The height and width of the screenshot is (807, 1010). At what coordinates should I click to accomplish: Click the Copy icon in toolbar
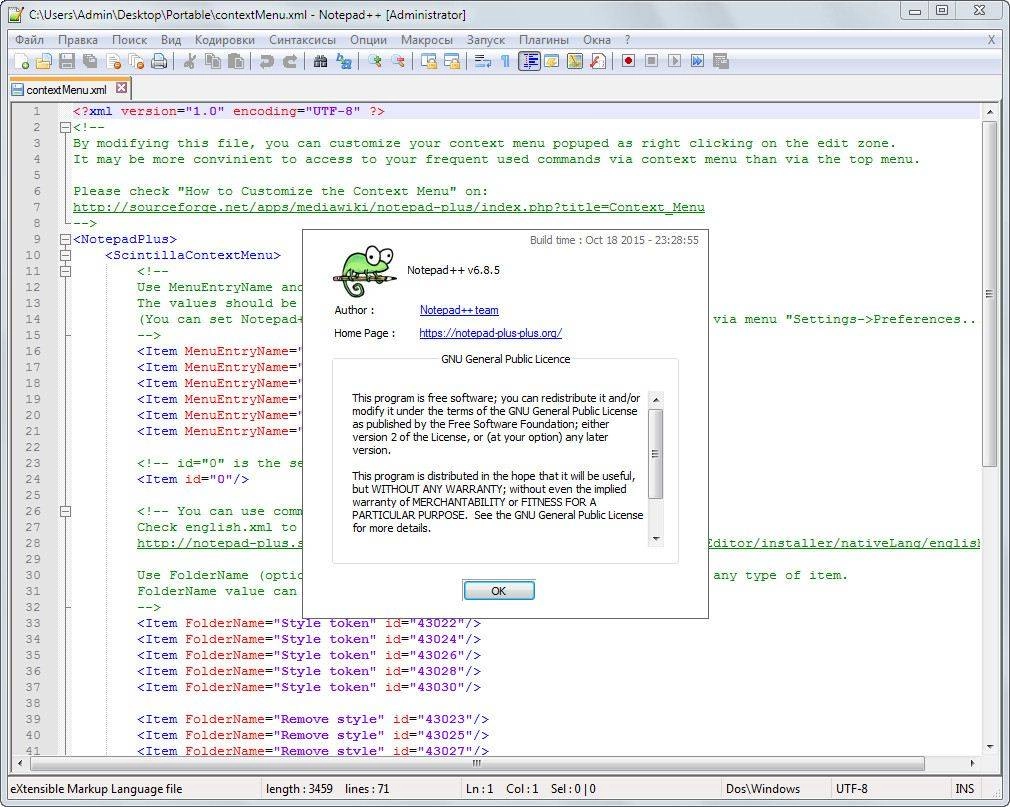pos(213,61)
